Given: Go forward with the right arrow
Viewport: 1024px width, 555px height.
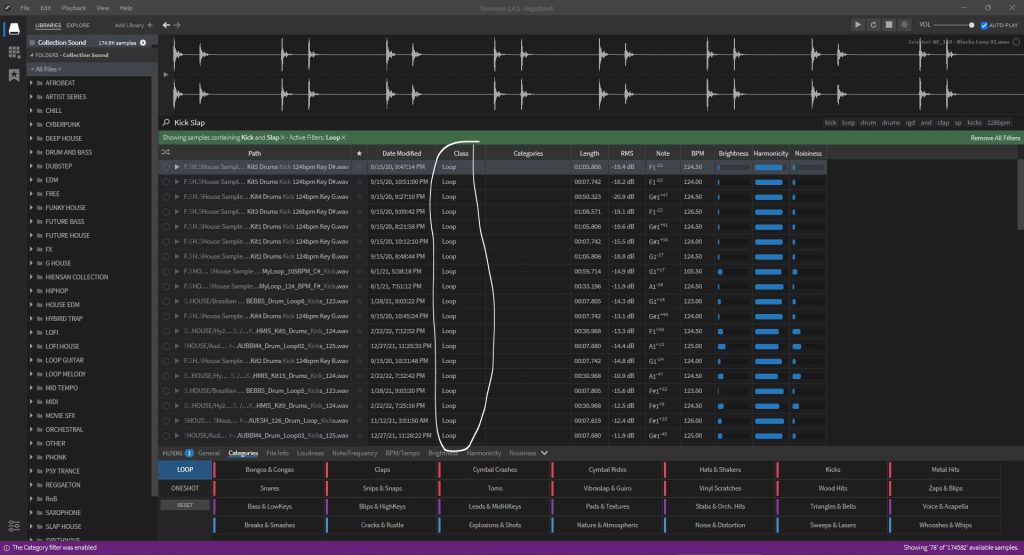Looking at the screenshot, I should (177, 25).
